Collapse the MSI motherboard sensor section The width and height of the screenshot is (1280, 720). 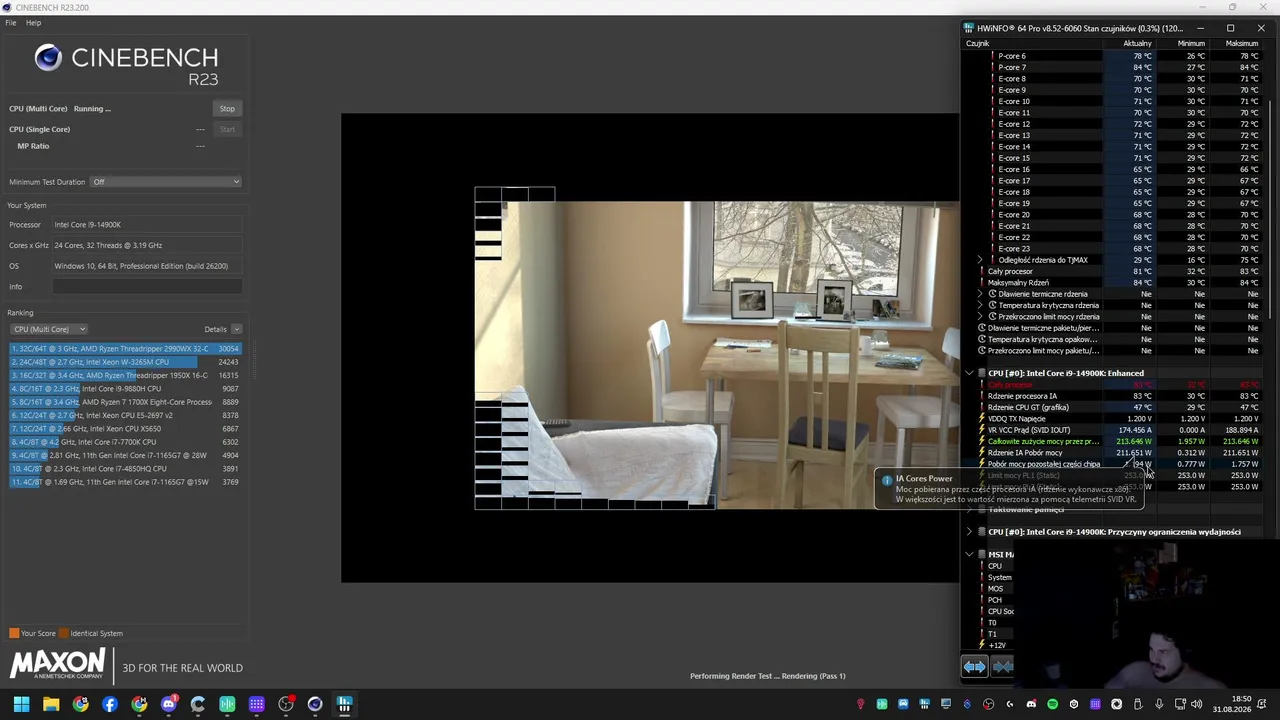(x=968, y=554)
